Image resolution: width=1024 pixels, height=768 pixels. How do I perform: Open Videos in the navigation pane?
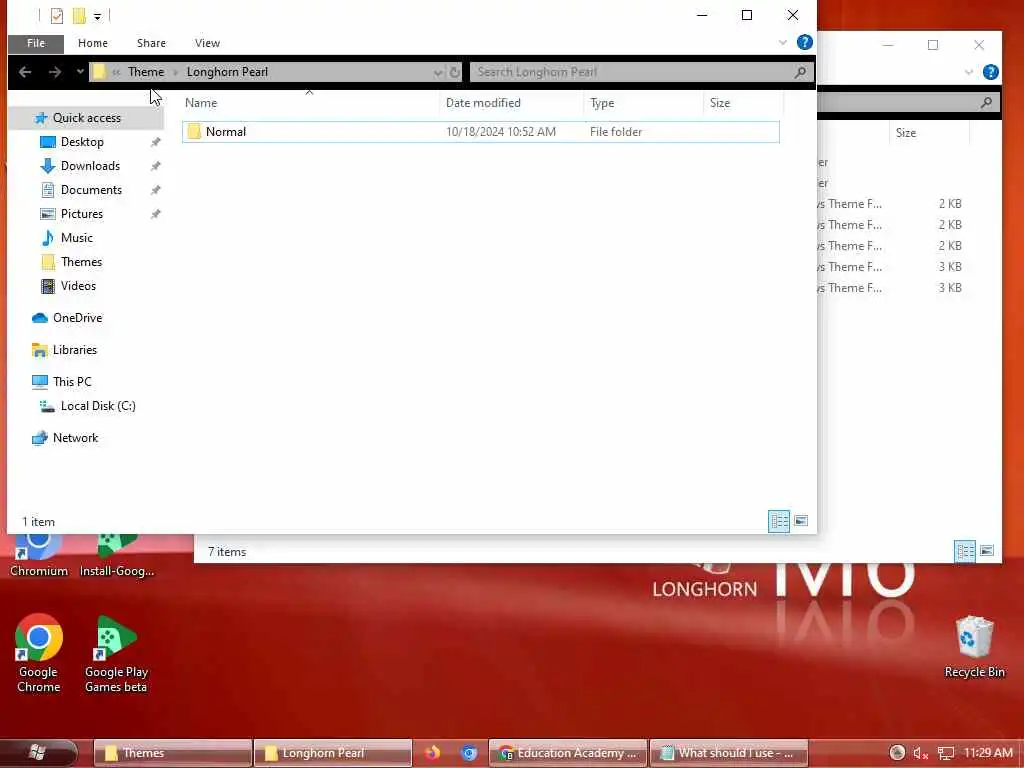pos(78,286)
